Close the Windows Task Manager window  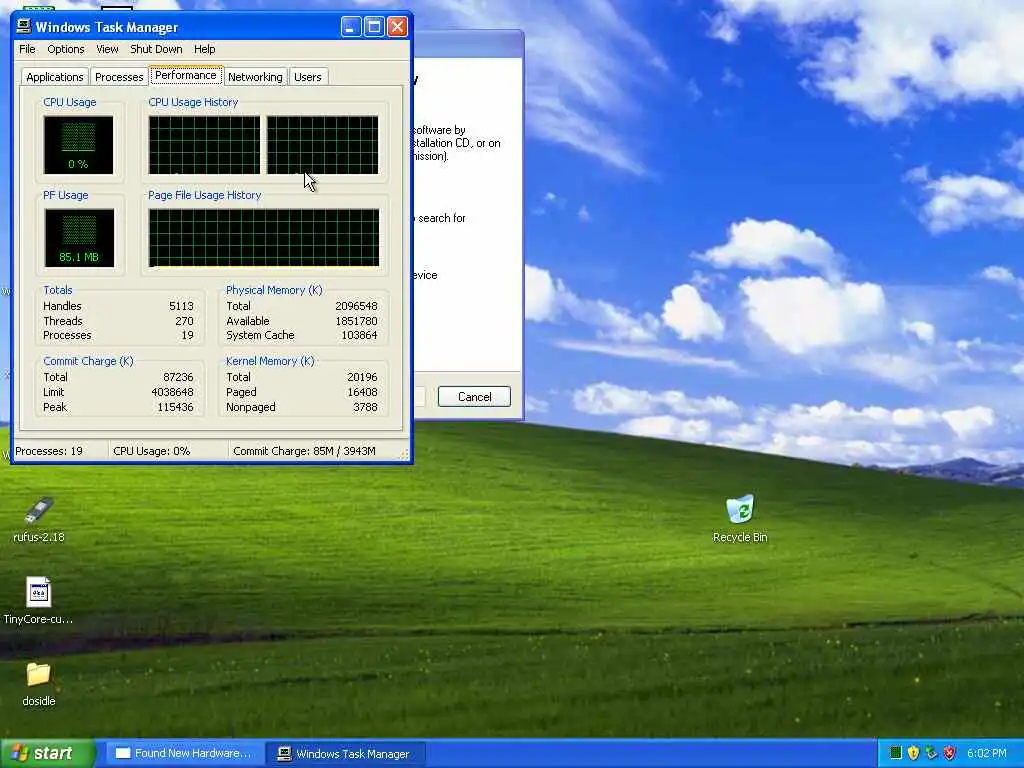397,27
